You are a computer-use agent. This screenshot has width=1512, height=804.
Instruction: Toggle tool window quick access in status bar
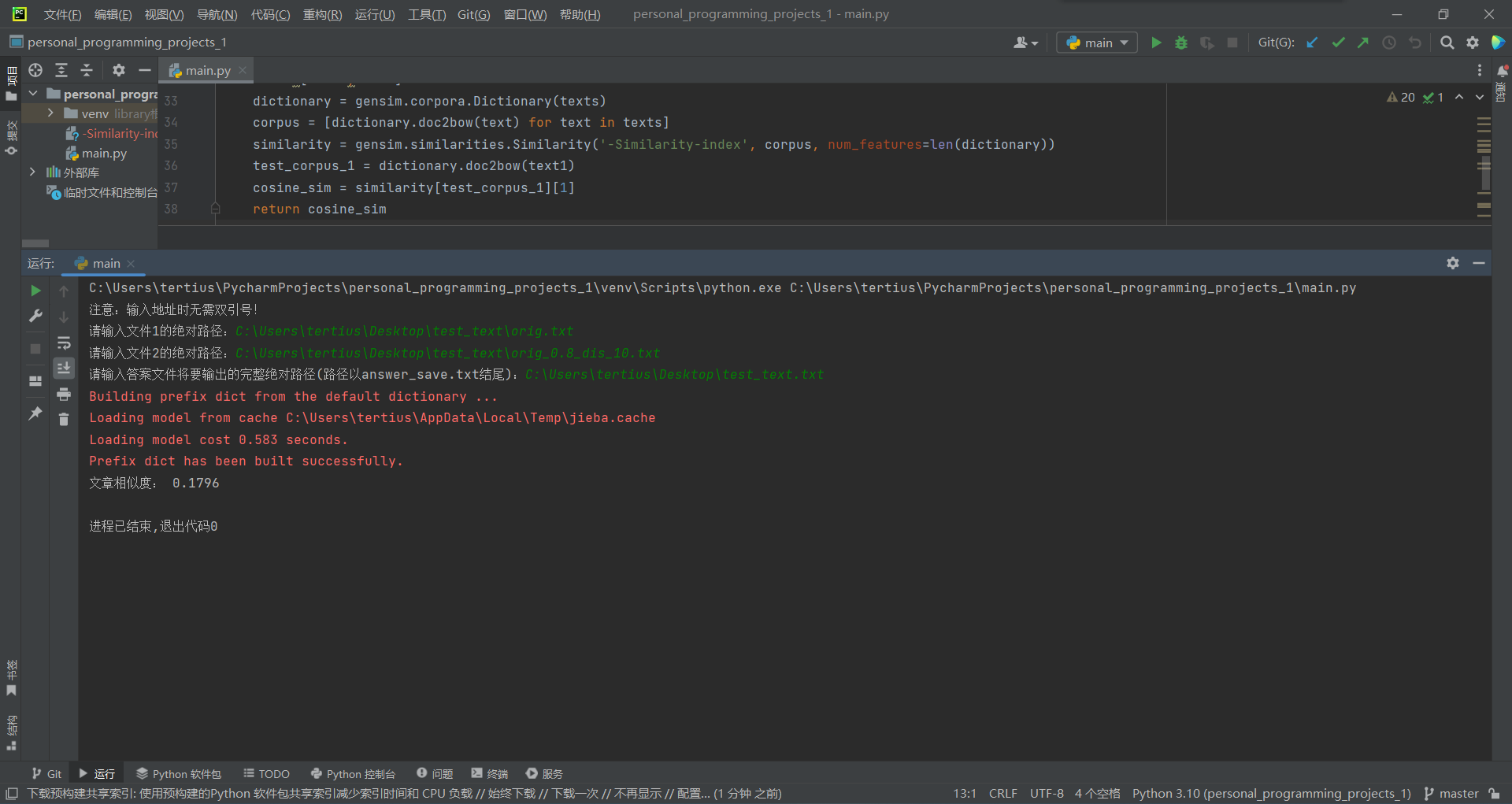coord(12,794)
